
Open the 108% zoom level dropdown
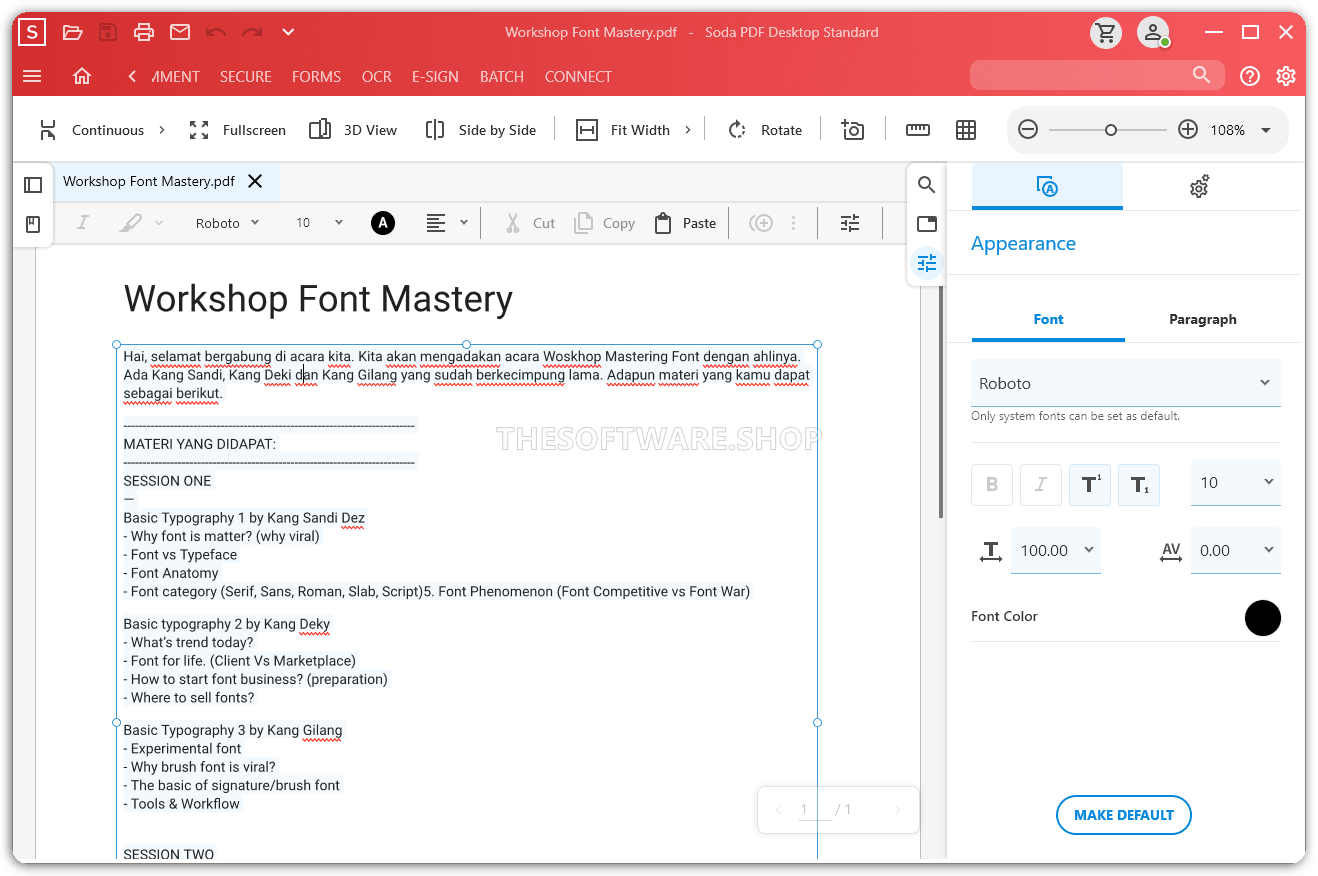(1265, 130)
